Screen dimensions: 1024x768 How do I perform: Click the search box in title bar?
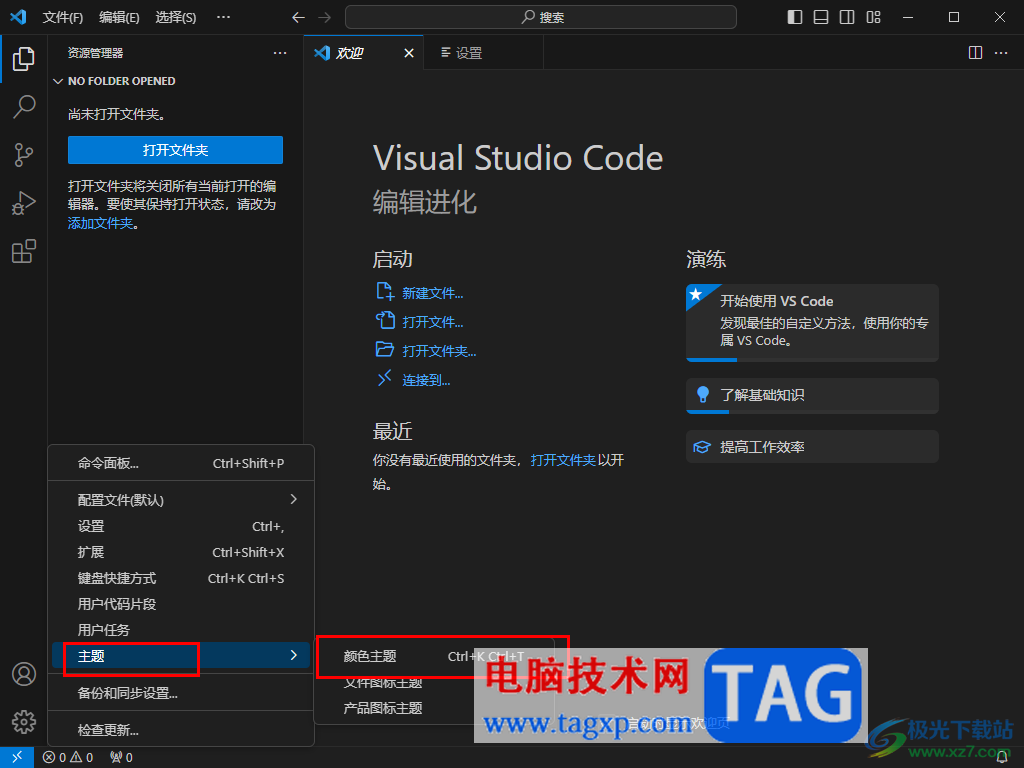(541, 17)
